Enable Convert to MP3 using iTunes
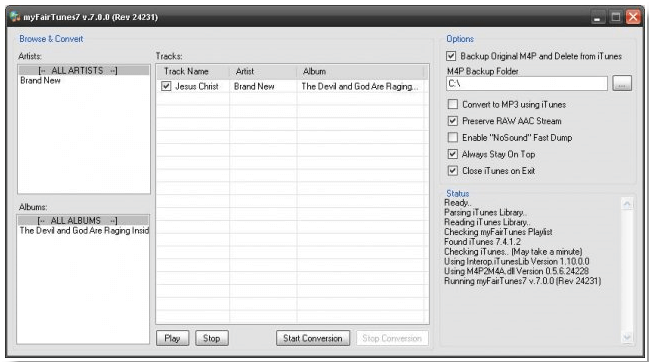650x363 pixels. [x=453, y=104]
